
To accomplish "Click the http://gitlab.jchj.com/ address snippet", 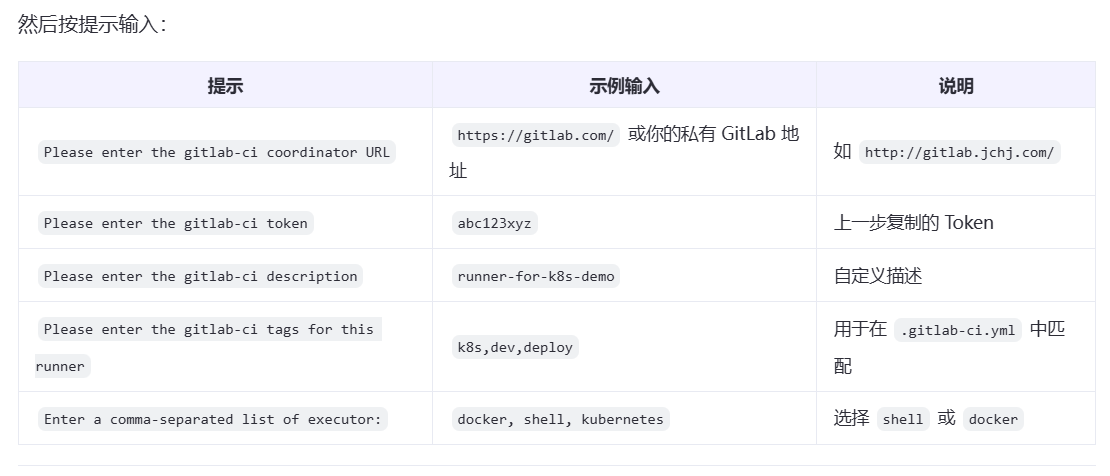I will (x=959, y=153).
